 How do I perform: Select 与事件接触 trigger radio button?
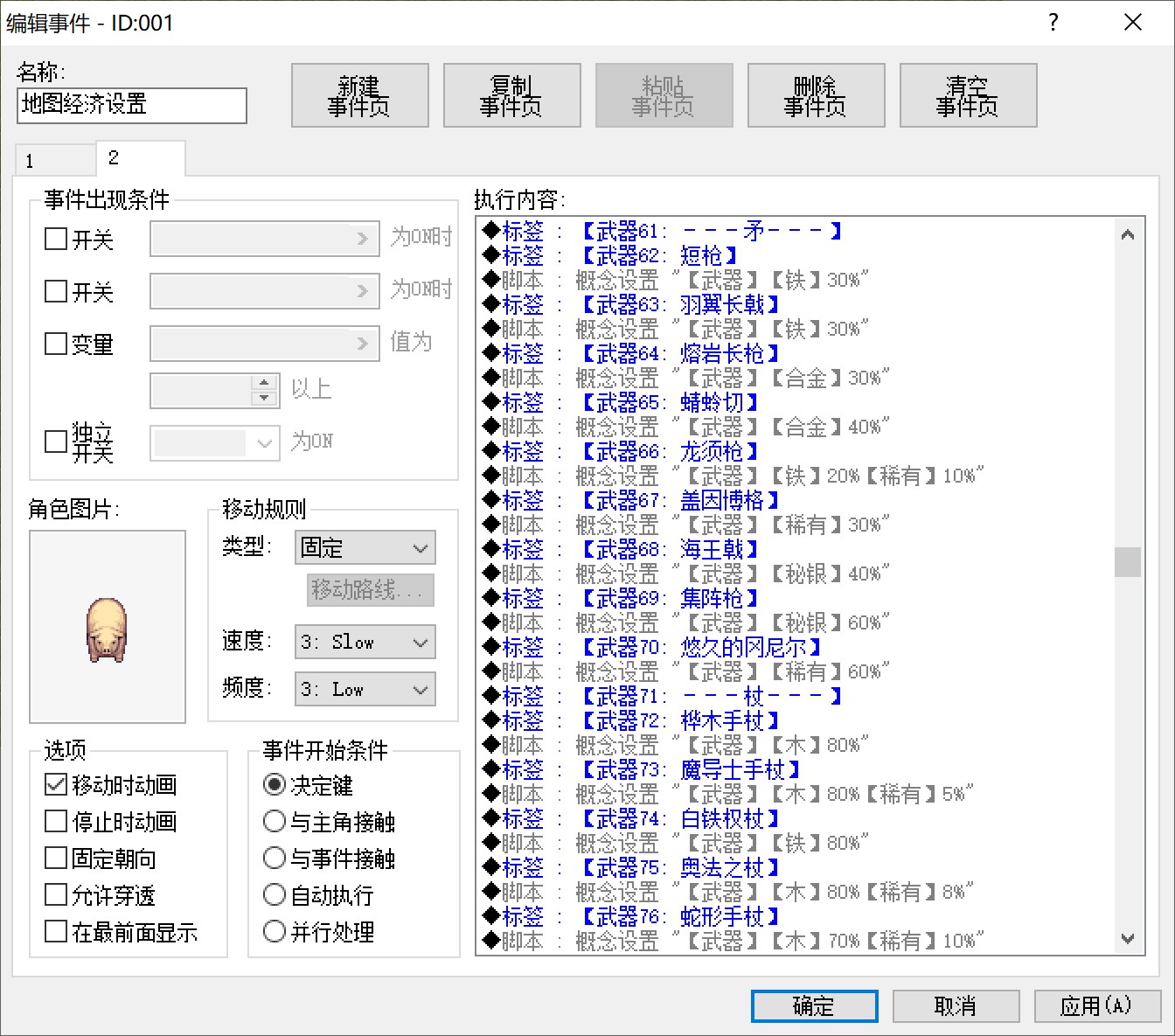(x=275, y=859)
